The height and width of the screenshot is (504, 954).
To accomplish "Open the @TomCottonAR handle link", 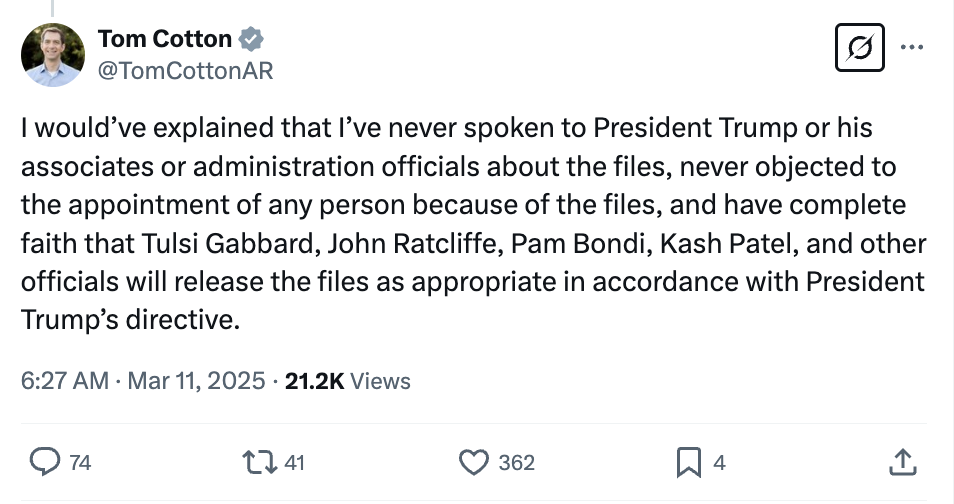I will [185, 70].
